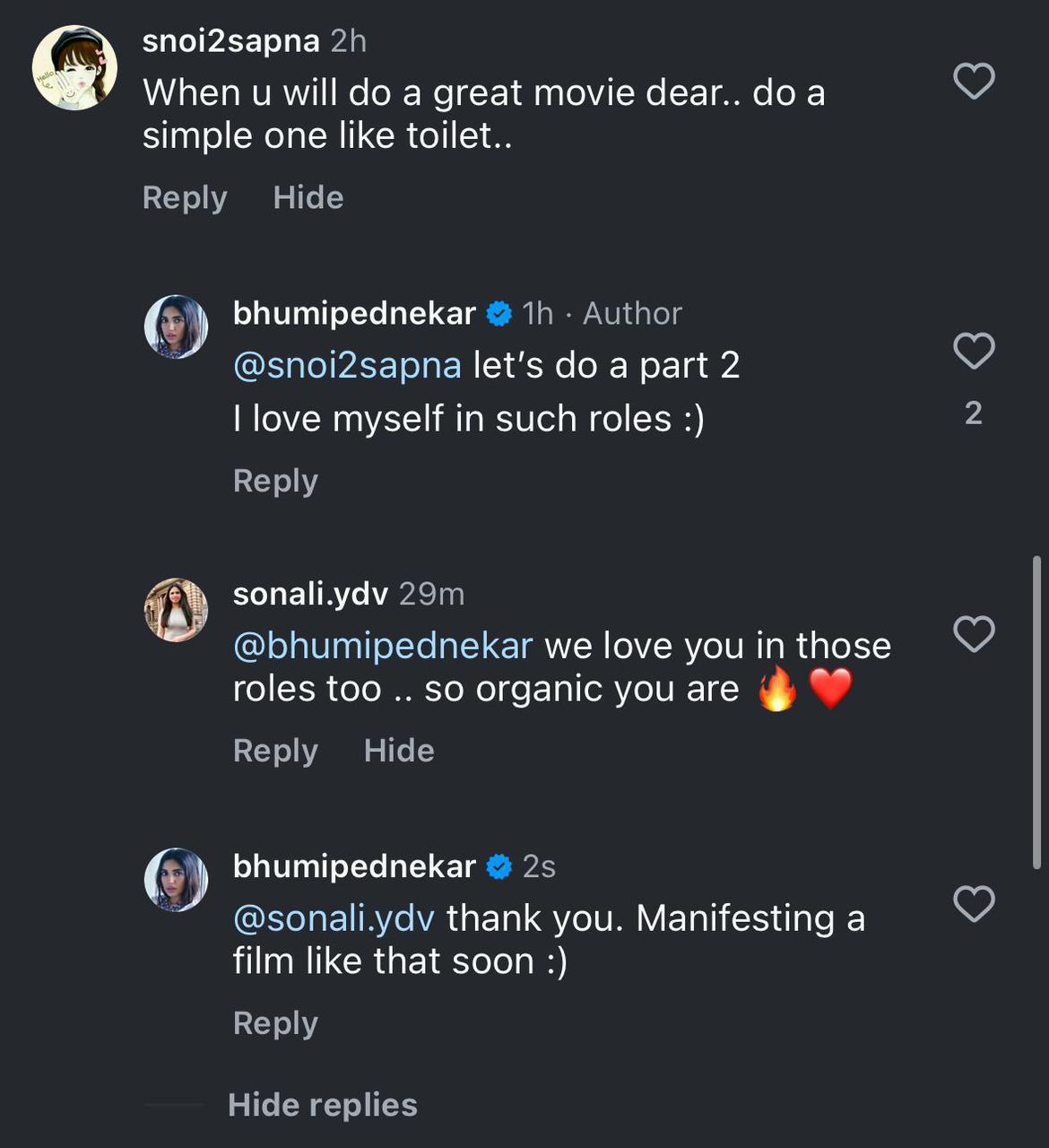Screen dimensions: 1049x1148
Task: Tap bhumipednekar's avatar on 2s reply
Action: [176, 880]
